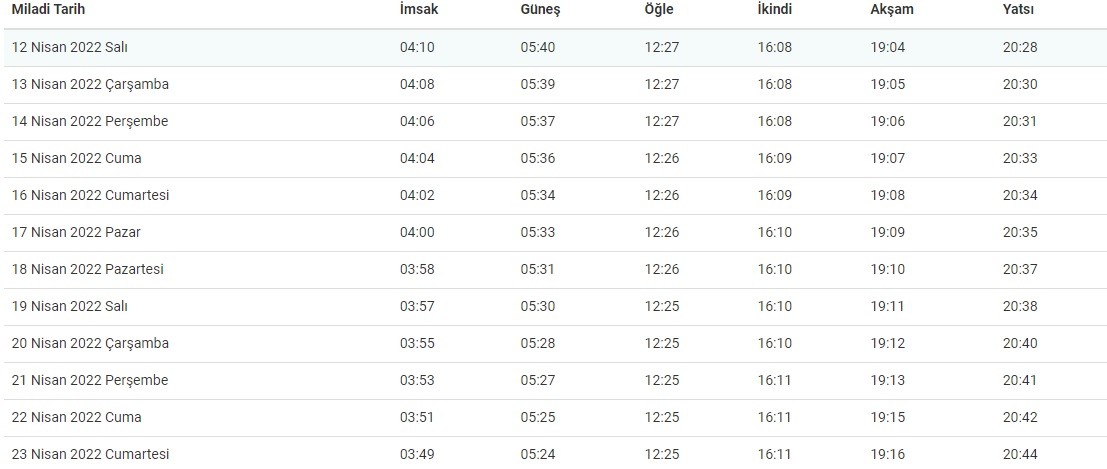The height and width of the screenshot is (469, 1107).
Task: Click the İmsak column header
Action: tap(418, 10)
